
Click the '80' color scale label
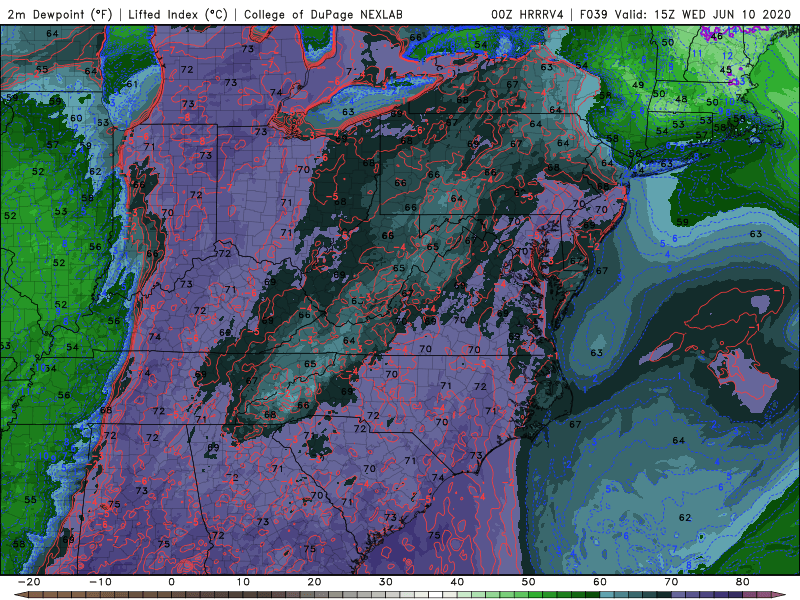(x=743, y=582)
